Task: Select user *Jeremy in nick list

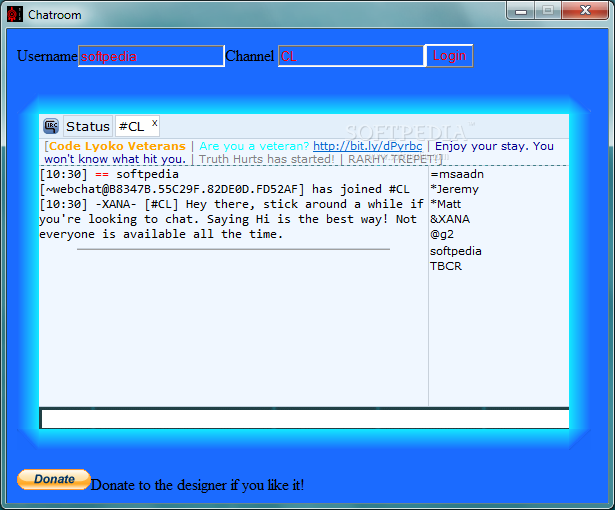Action: 455,189
